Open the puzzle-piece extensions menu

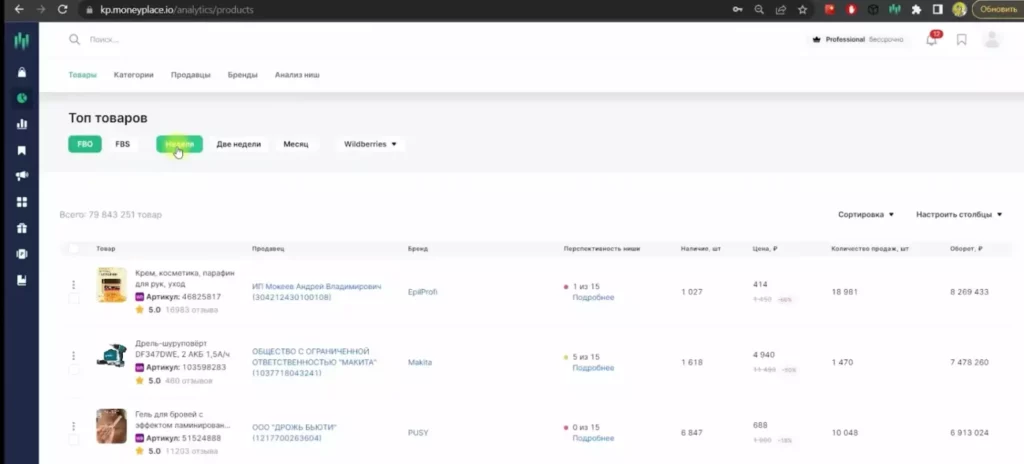coord(916,10)
